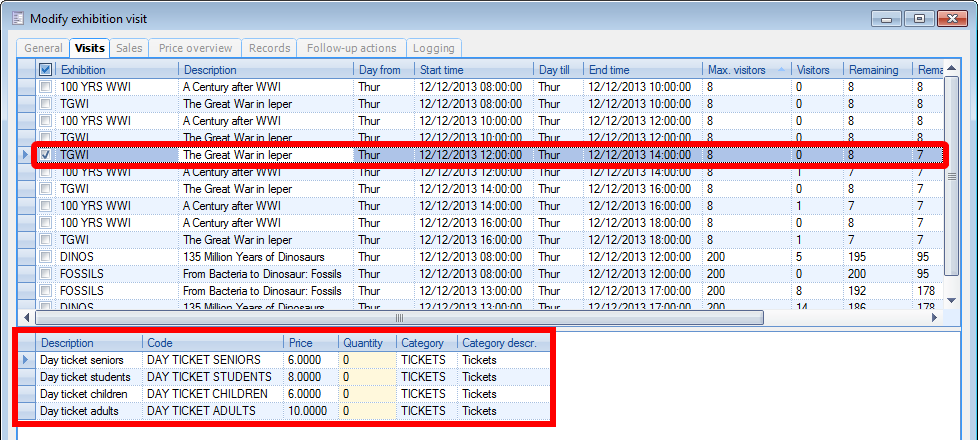The width and height of the screenshot is (978, 440).
Task: Sort ticket list by Price header
Action: click(308, 343)
